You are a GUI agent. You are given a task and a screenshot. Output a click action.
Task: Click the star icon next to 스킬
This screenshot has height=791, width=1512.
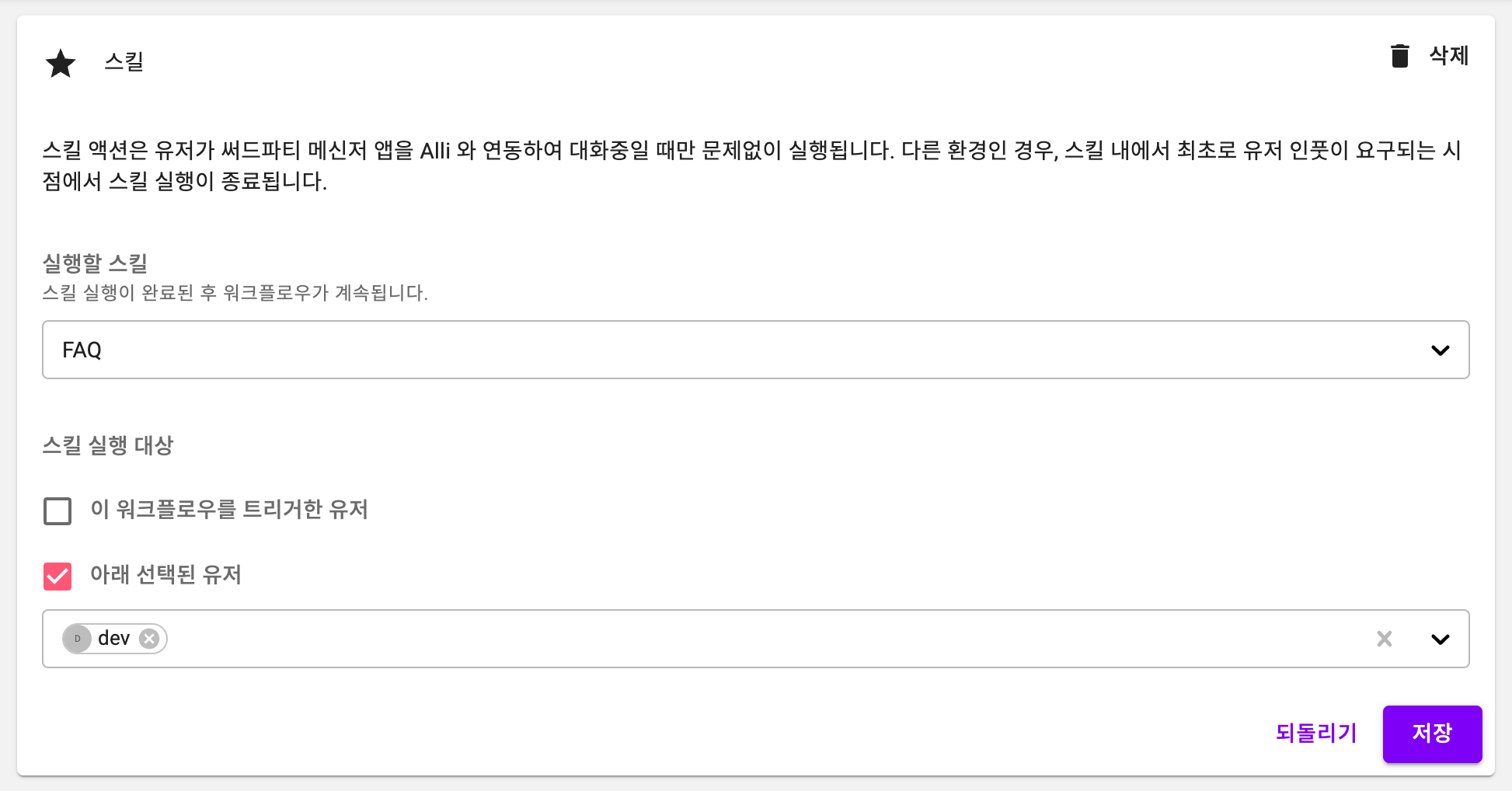[61, 63]
